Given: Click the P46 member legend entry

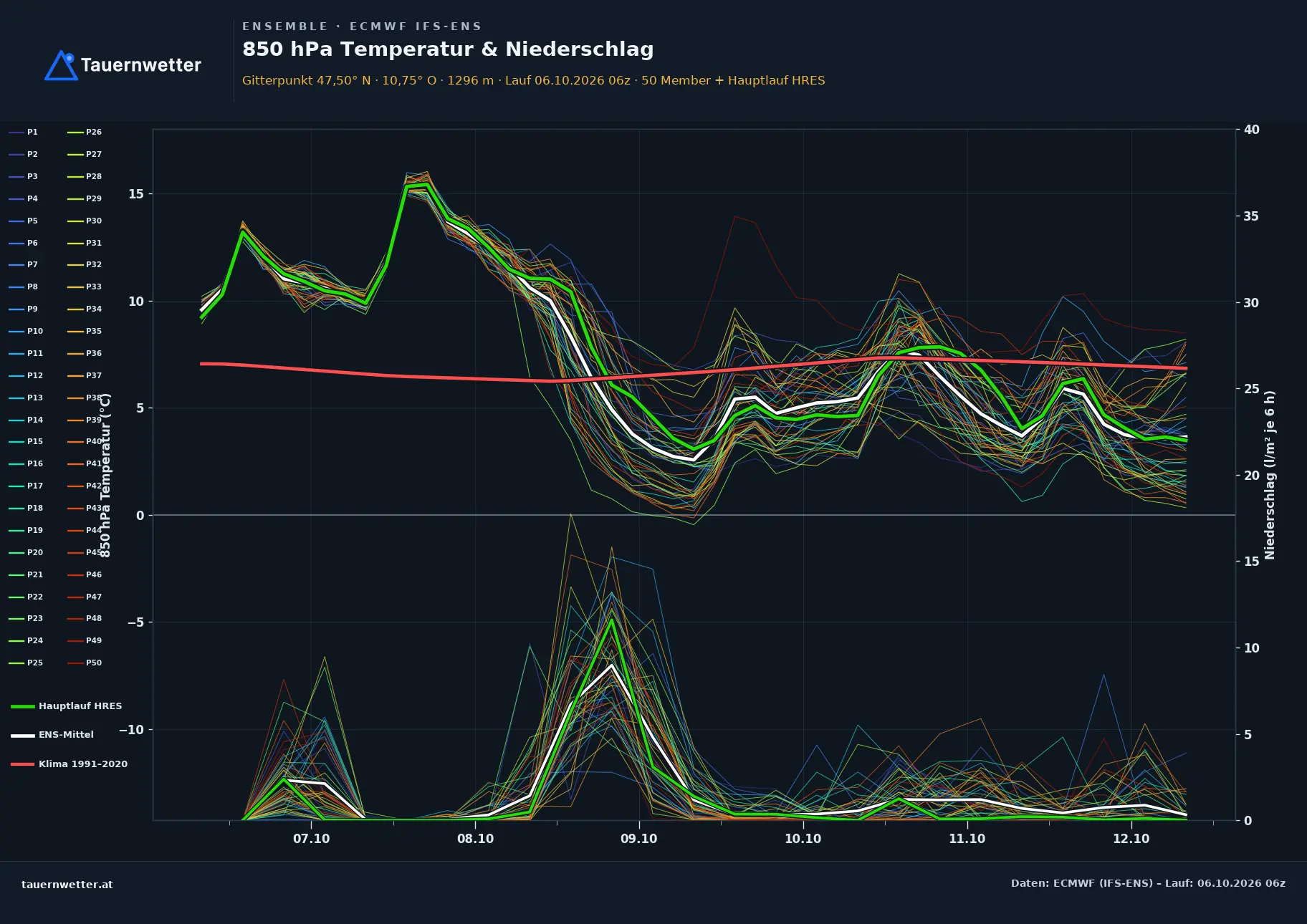Looking at the screenshot, I should (x=85, y=575).
